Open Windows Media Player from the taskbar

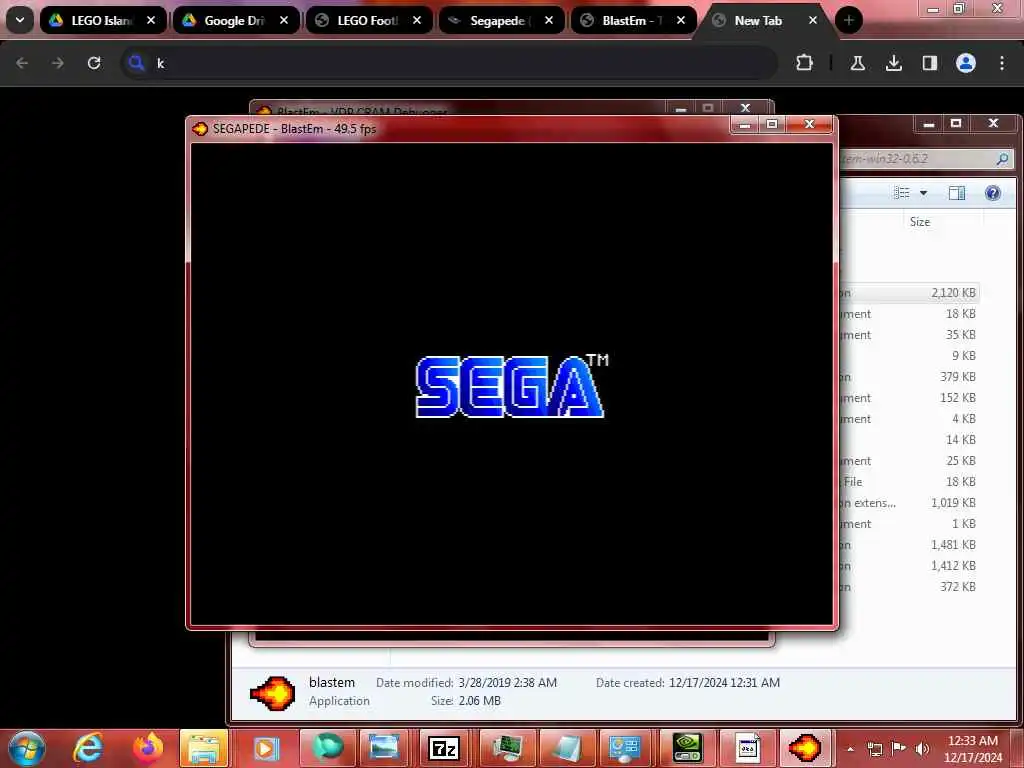(265, 748)
